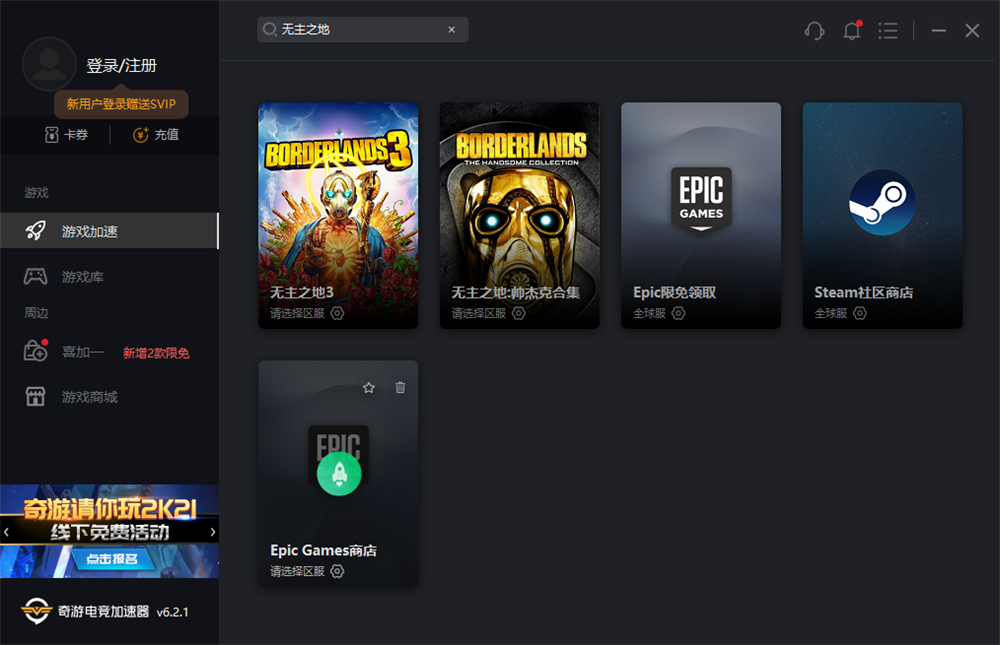Viewport: 1000px width, 645px height.
Task: Favorite Epic Games商店 with the star icon
Action: (x=369, y=387)
